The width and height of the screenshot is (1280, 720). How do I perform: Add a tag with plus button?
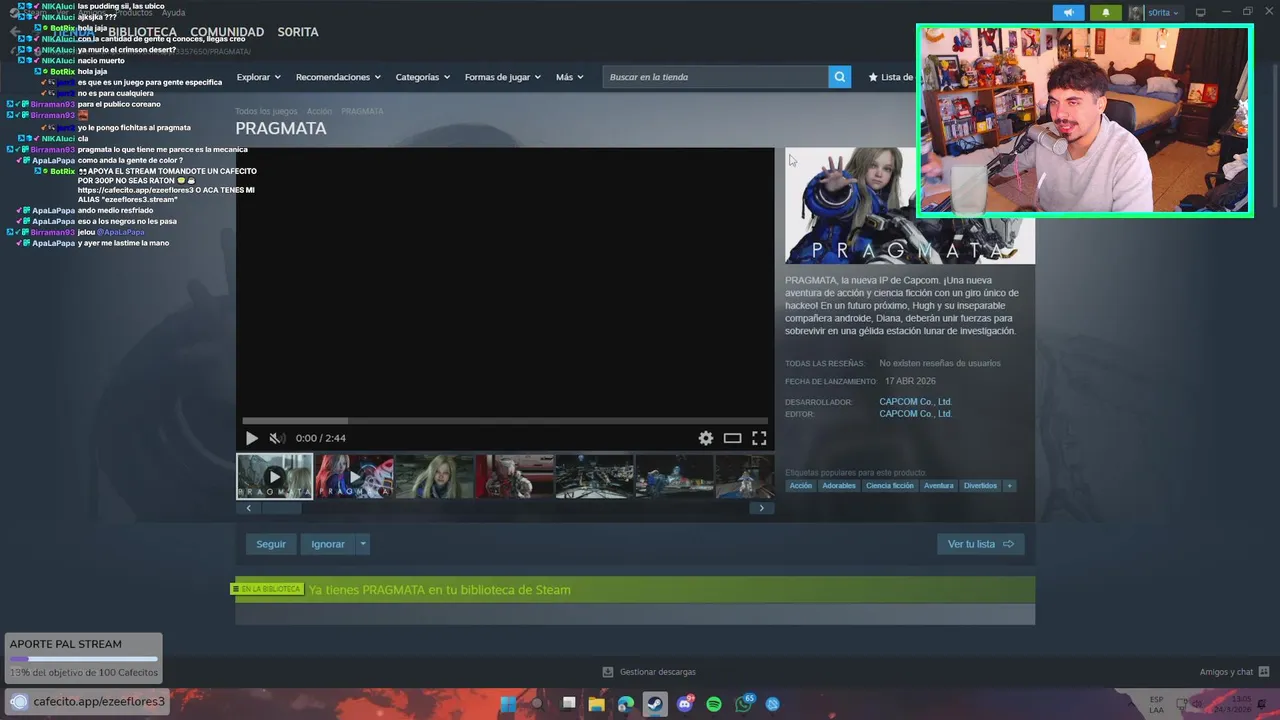pyautogui.click(x=1010, y=486)
